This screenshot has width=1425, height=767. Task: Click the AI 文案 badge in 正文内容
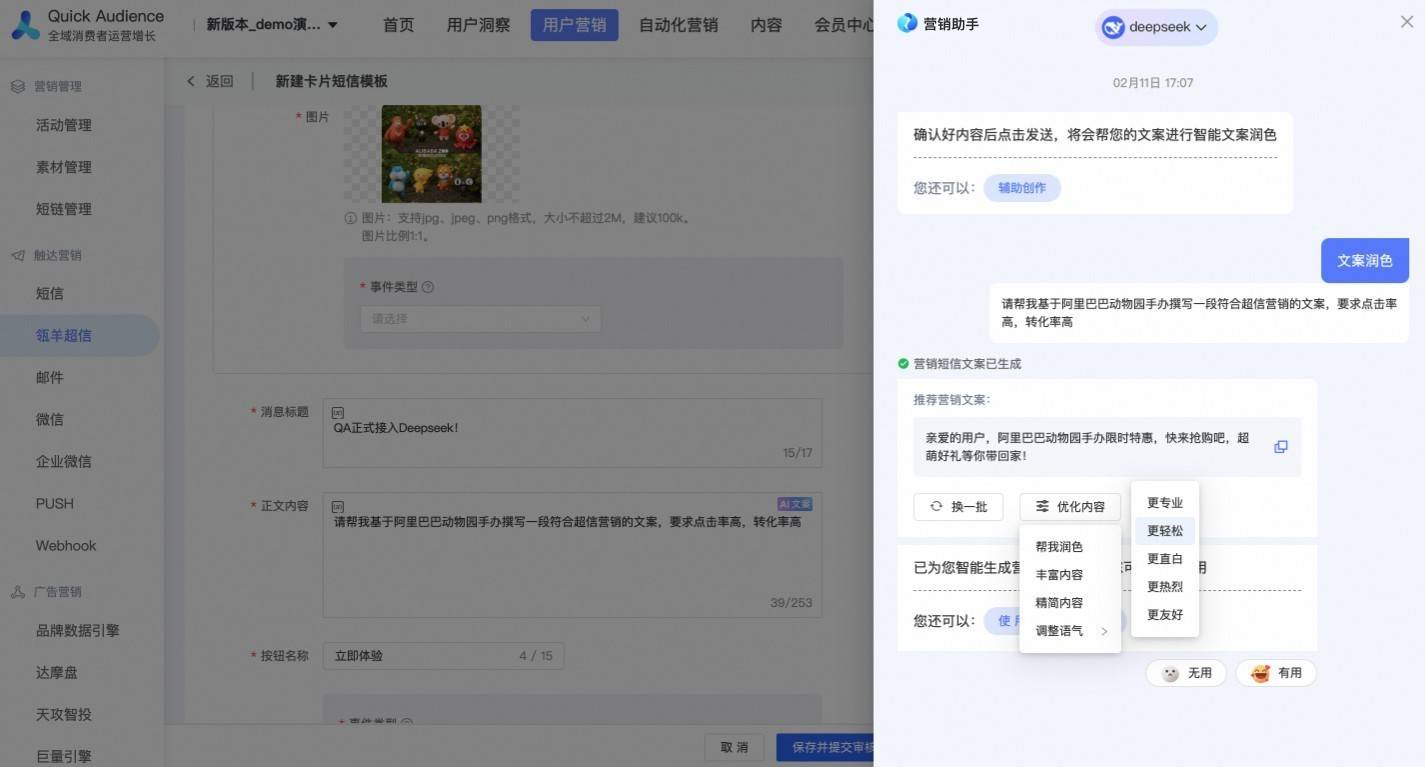click(796, 505)
